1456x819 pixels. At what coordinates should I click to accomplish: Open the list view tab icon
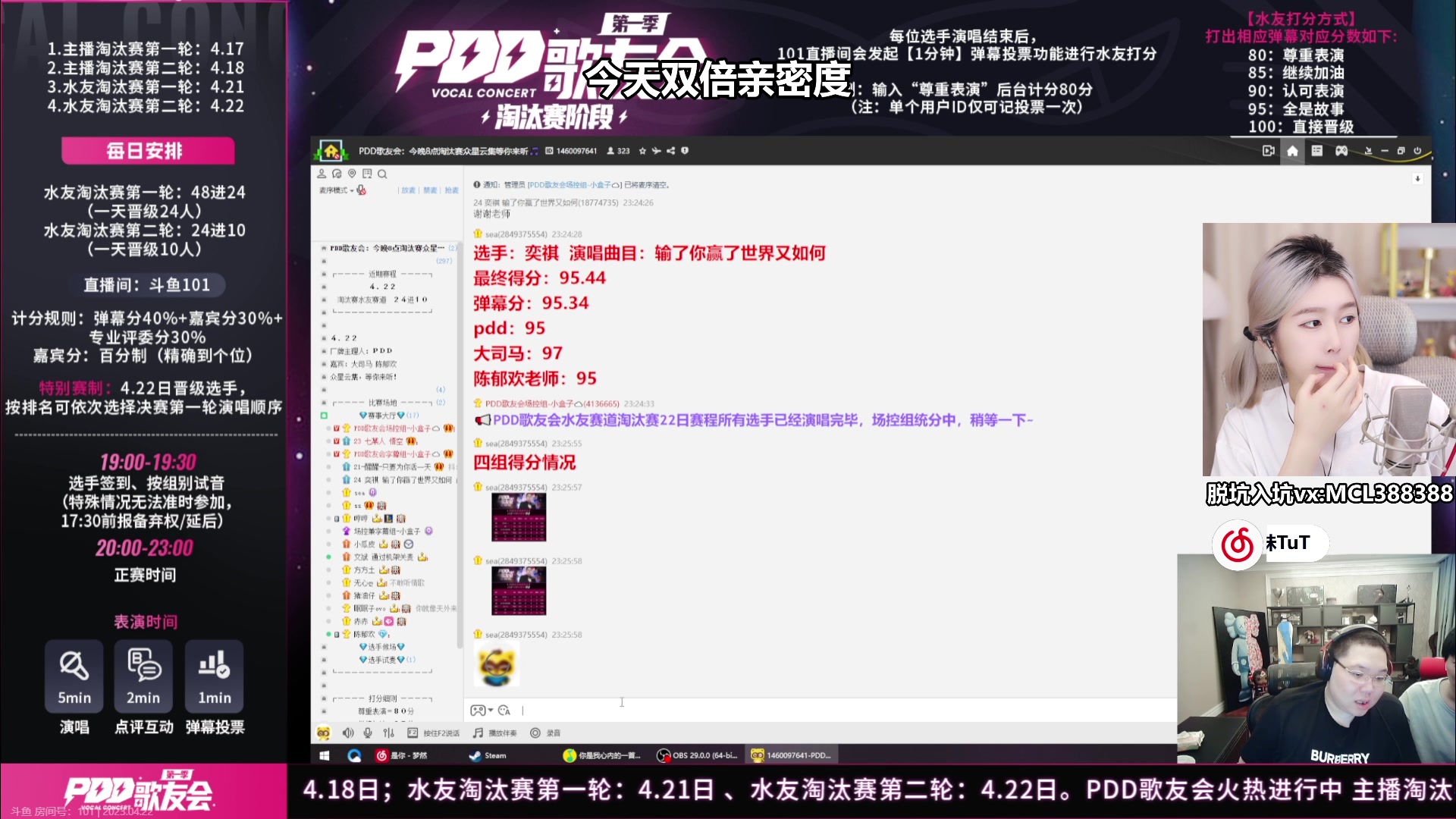tap(1316, 151)
